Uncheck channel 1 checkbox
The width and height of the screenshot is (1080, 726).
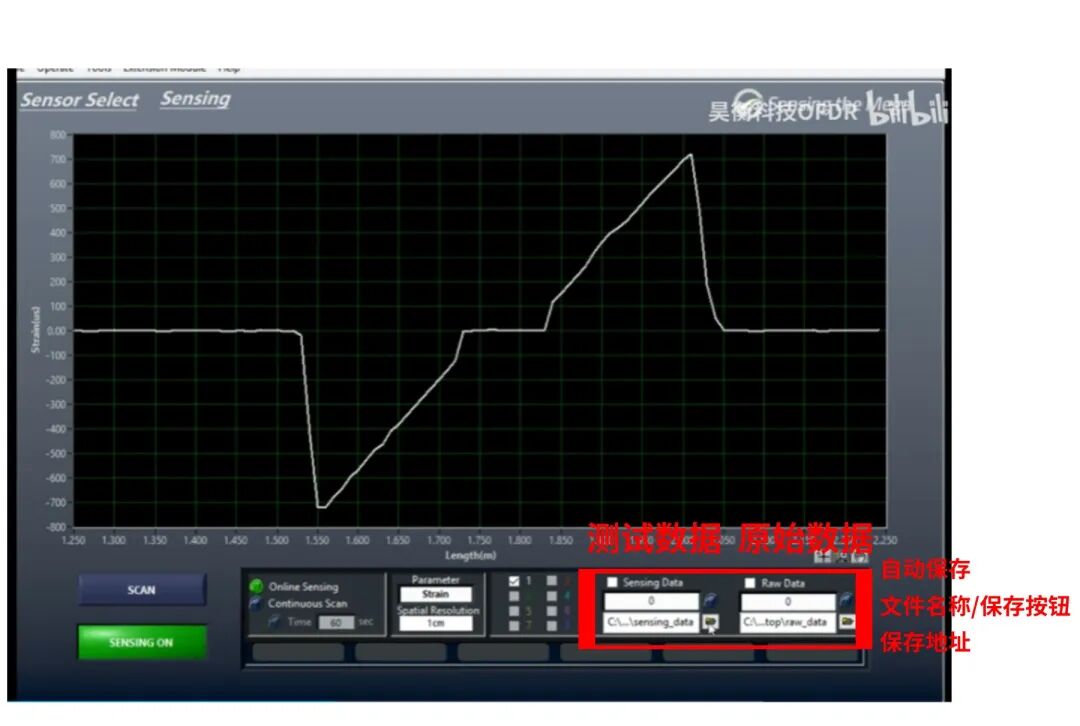click(515, 580)
